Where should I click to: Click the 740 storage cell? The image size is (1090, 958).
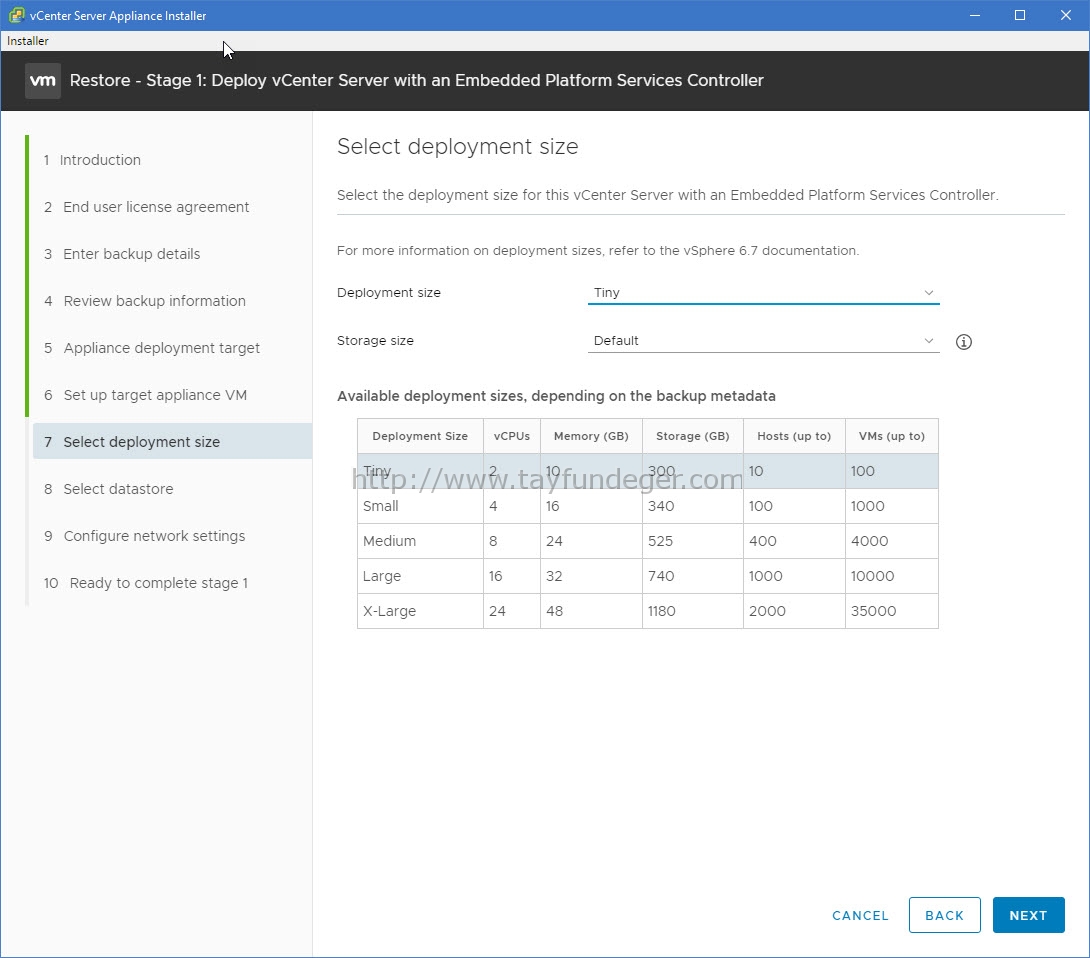(692, 576)
